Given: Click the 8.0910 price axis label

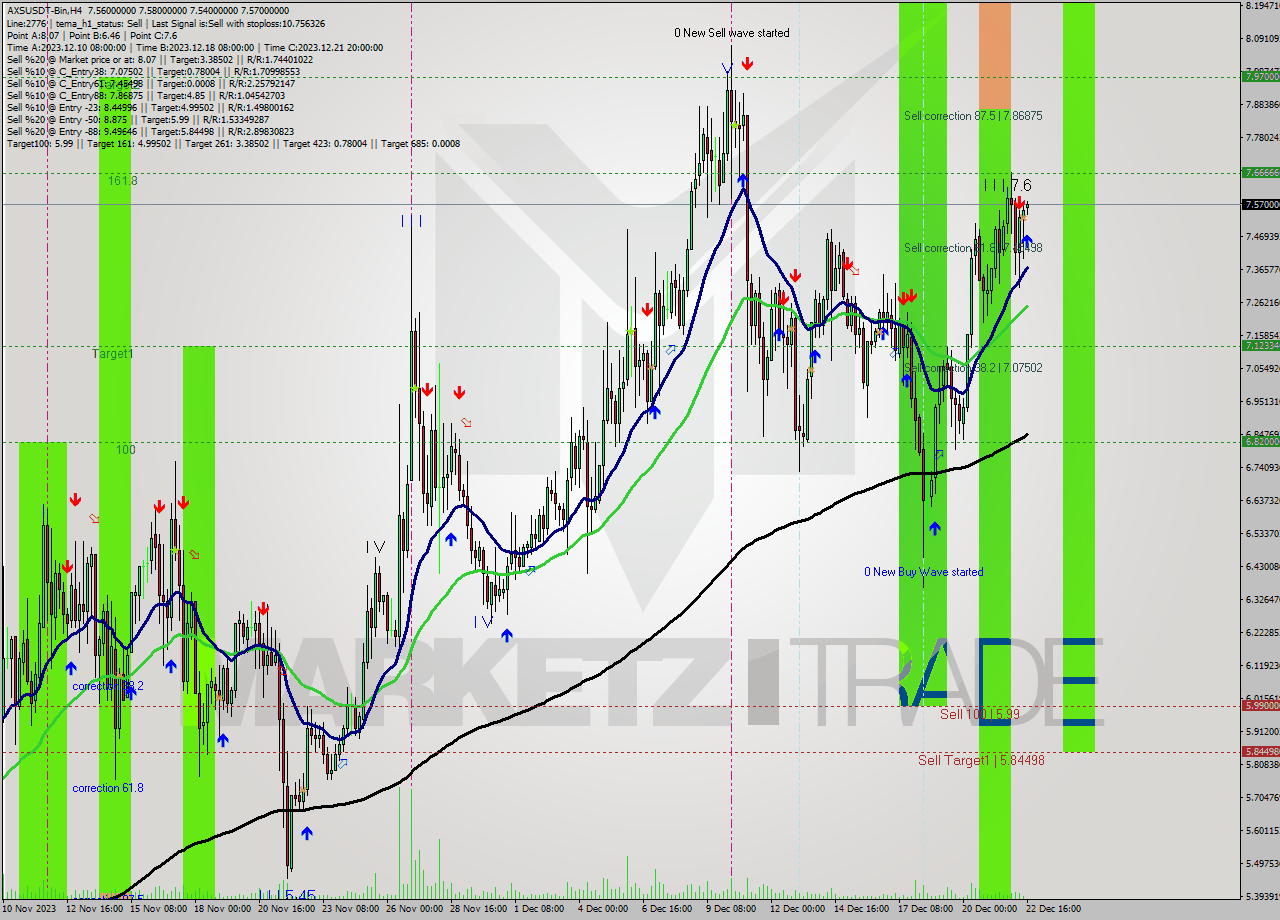Looking at the screenshot, I should [x=1262, y=39].
